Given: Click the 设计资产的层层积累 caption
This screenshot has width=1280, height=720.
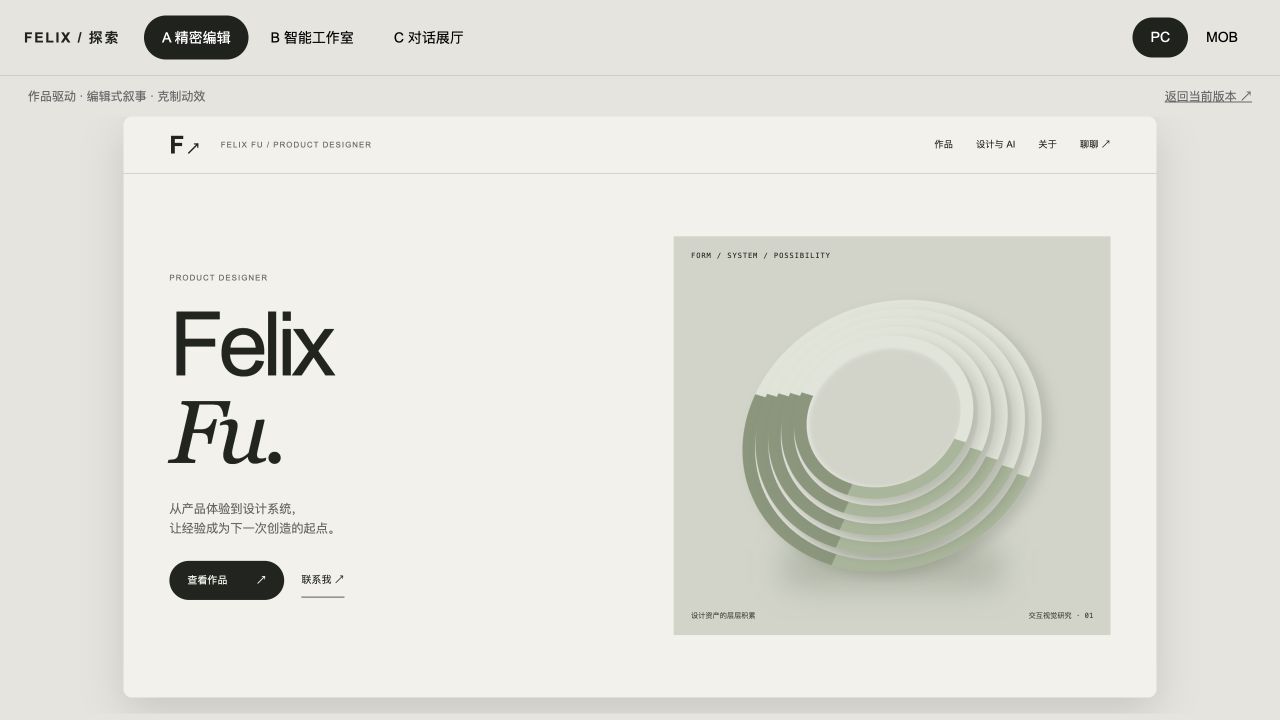Looking at the screenshot, I should (723, 616).
